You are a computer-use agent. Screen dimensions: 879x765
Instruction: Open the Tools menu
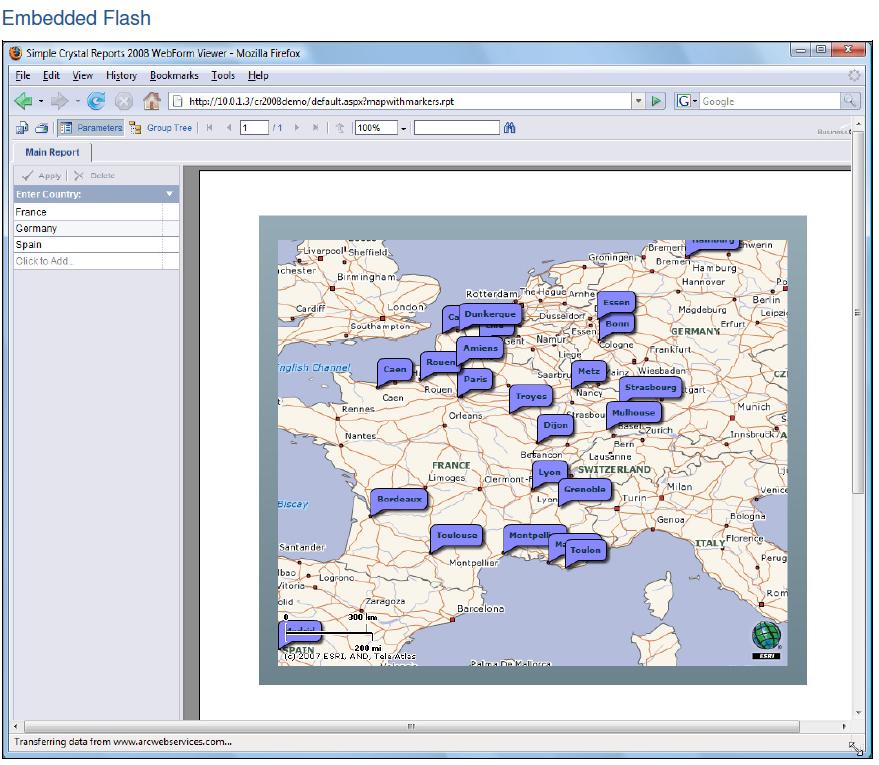pos(223,76)
